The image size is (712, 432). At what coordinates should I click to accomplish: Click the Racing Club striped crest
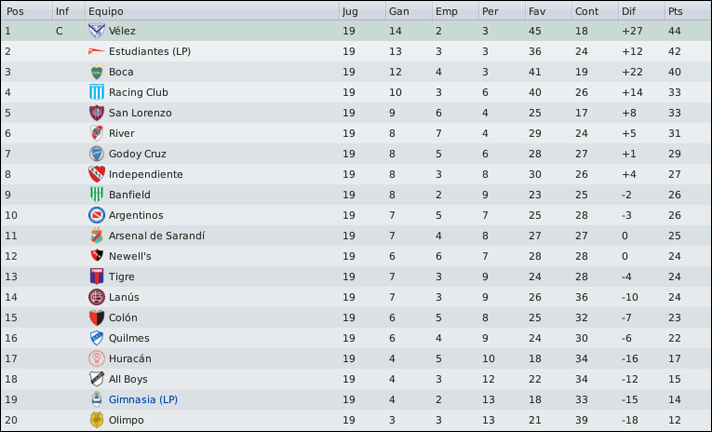96,92
